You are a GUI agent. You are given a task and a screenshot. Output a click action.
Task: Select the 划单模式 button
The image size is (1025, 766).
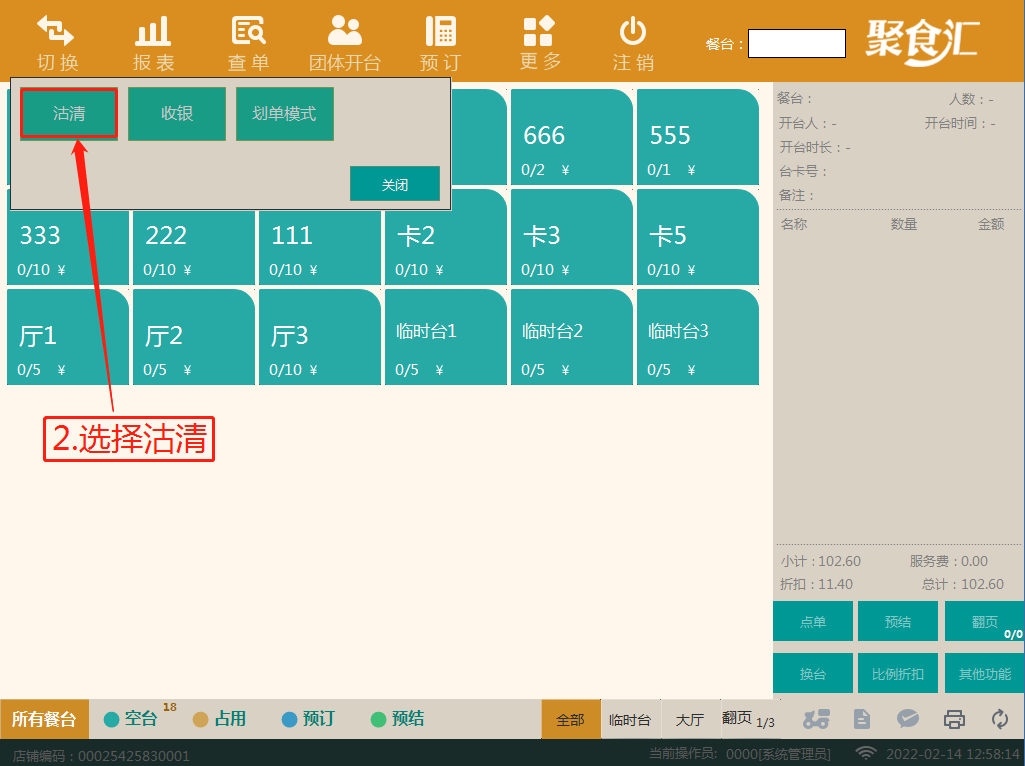point(285,114)
